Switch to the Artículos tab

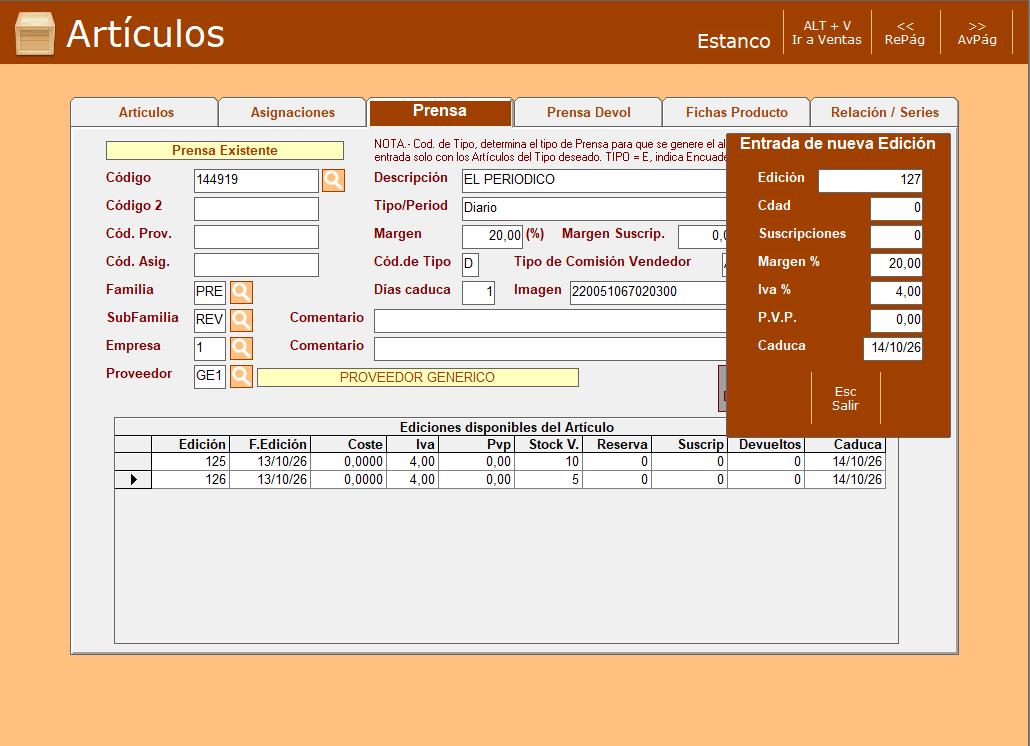tap(145, 112)
